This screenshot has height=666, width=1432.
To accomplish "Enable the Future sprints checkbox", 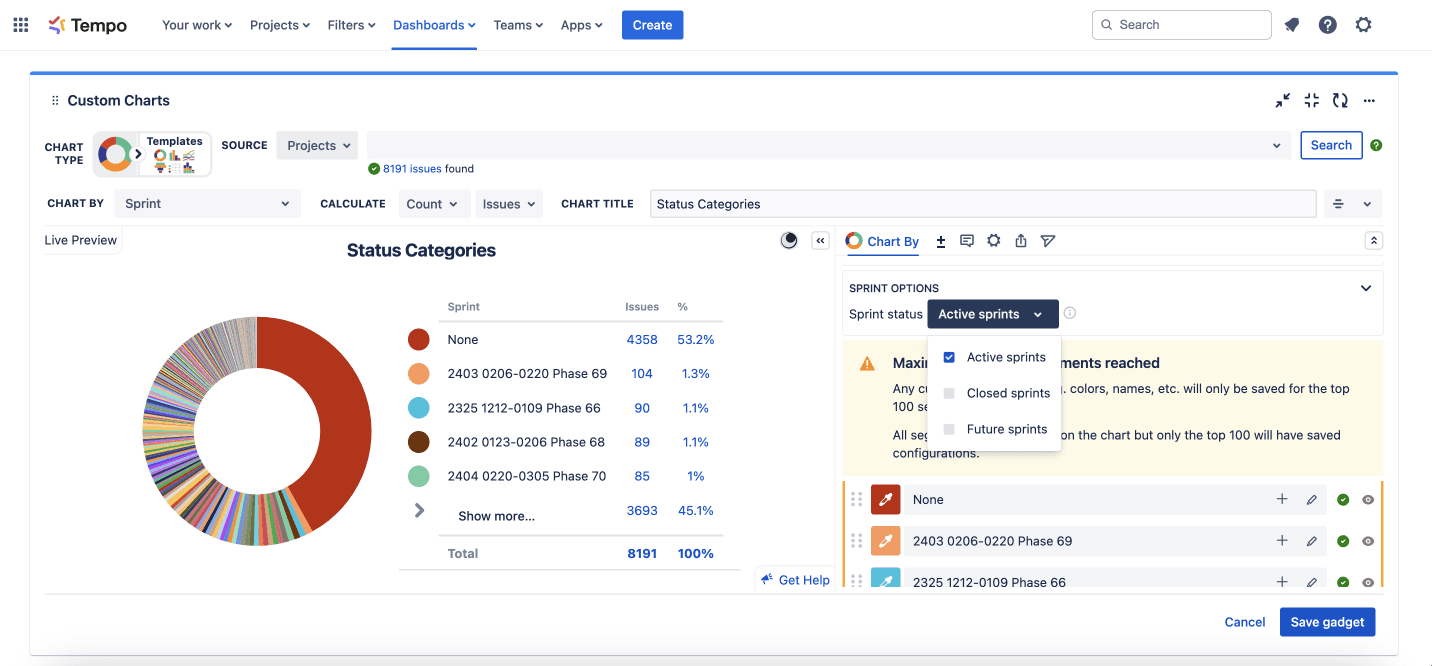I will click(x=949, y=429).
